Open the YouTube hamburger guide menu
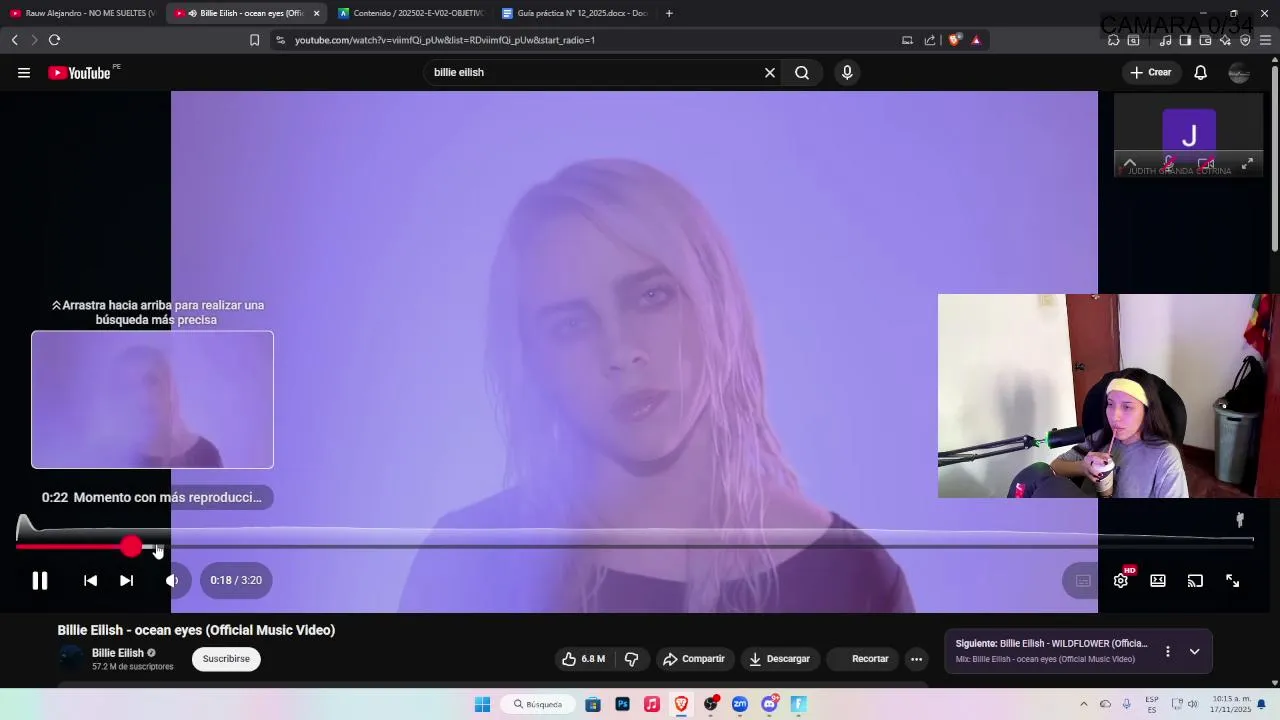The image size is (1280, 720). click(24, 72)
